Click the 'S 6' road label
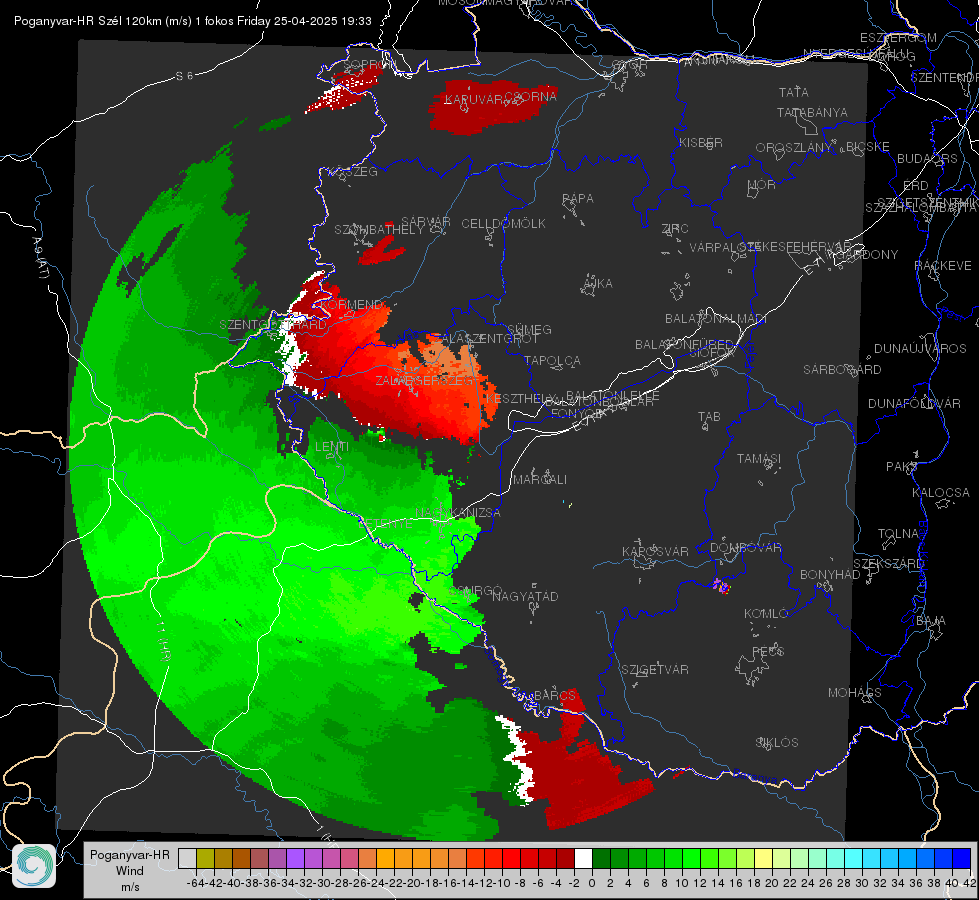Image resolution: width=979 pixels, height=900 pixels. pyautogui.click(x=184, y=76)
